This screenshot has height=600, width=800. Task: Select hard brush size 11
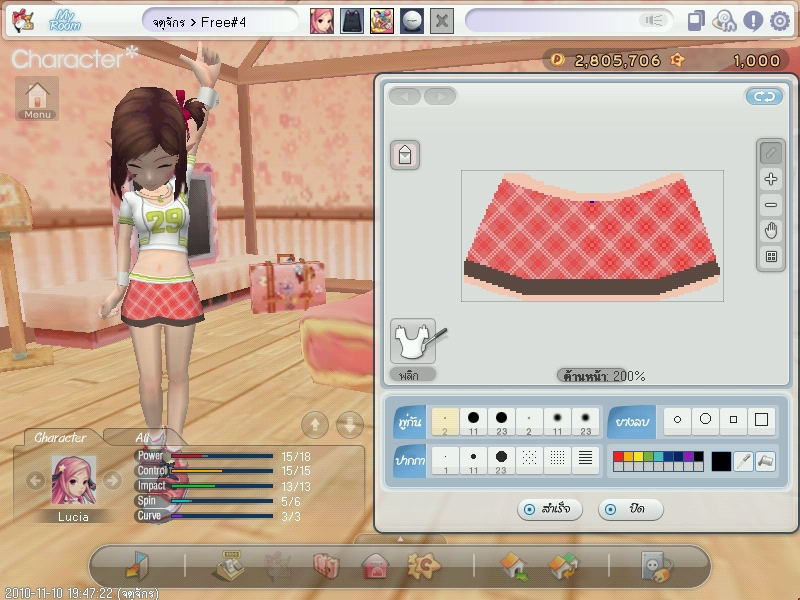click(x=473, y=421)
